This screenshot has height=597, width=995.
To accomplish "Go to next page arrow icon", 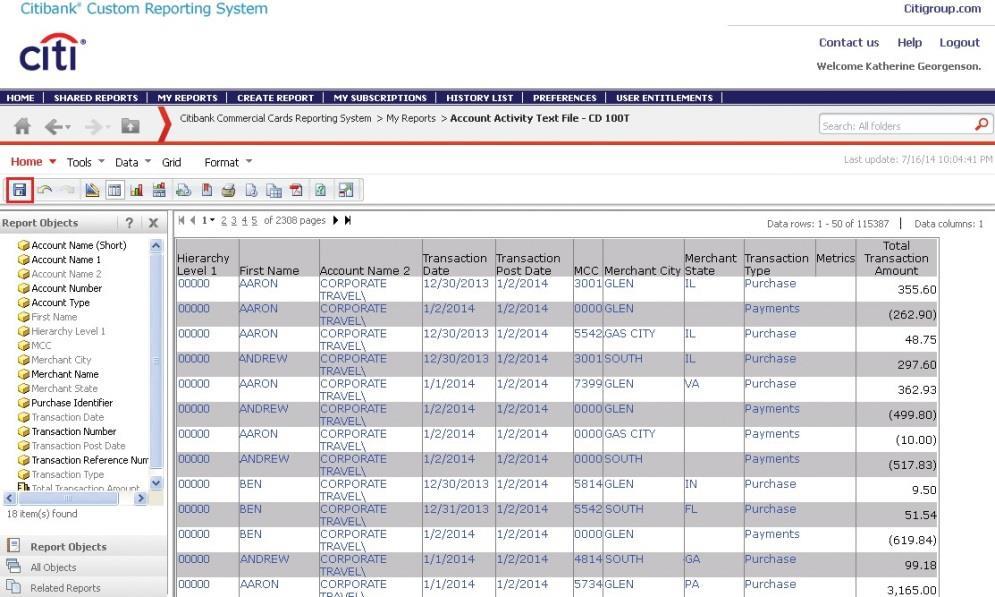I will pyautogui.click(x=336, y=220).
